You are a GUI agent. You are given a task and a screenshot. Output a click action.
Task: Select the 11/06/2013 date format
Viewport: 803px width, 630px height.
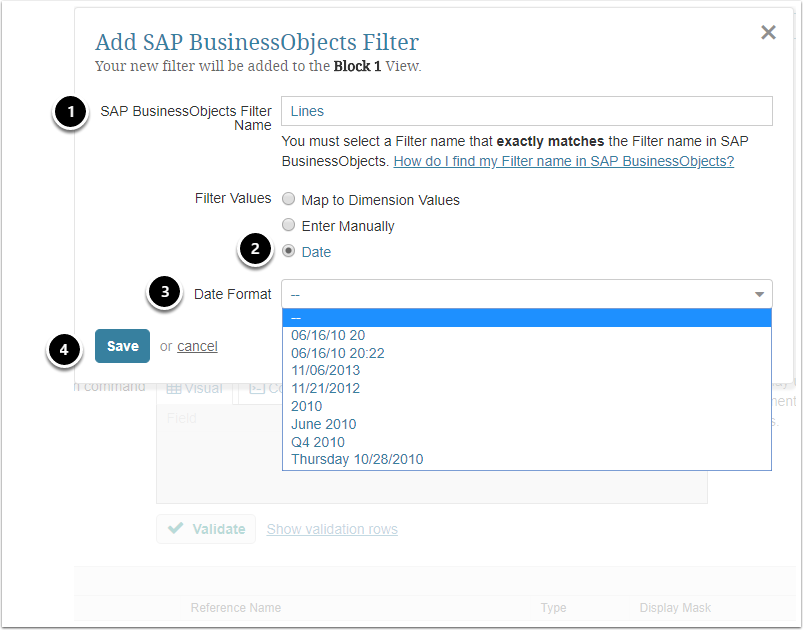click(526, 370)
